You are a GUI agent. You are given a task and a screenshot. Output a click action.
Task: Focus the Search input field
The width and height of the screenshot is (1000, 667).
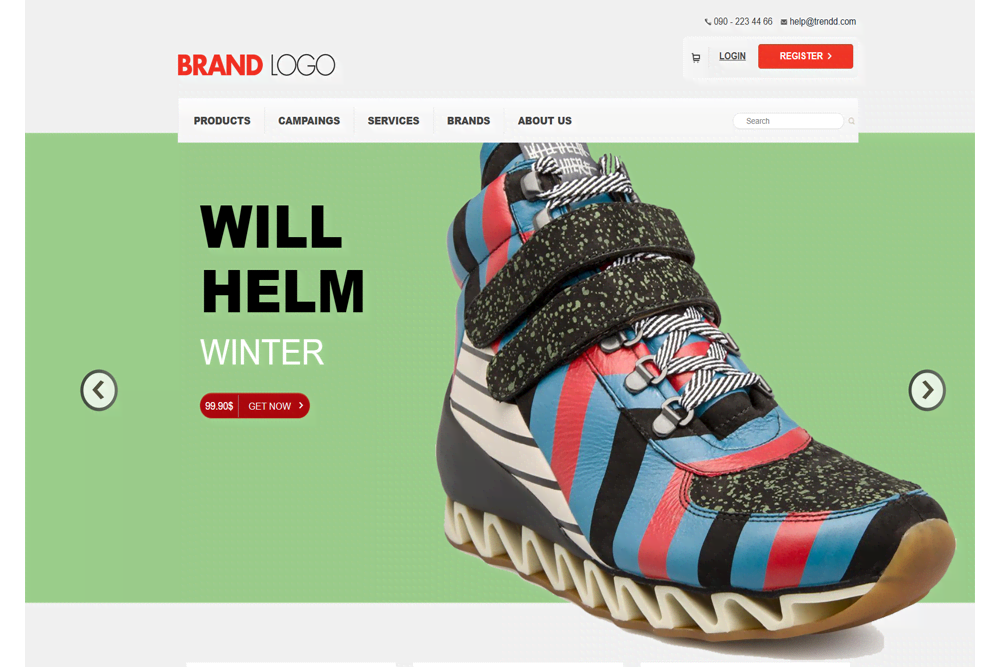click(x=788, y=121)
